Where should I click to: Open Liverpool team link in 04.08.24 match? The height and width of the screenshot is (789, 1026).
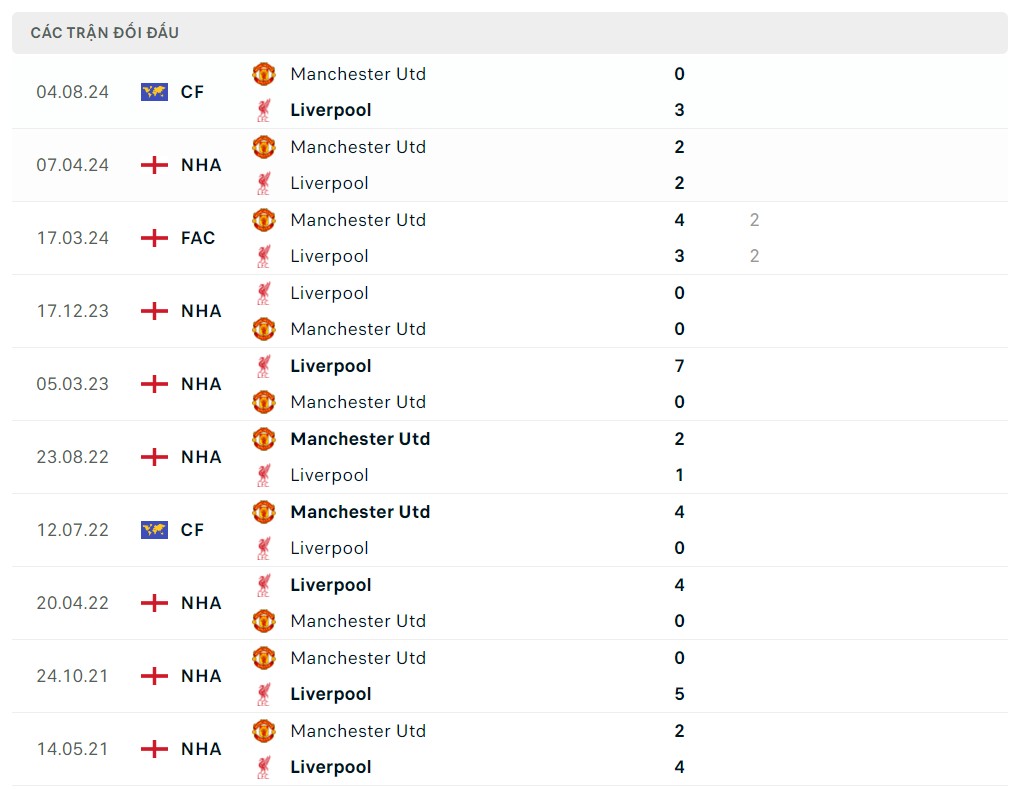click(330, 110)
